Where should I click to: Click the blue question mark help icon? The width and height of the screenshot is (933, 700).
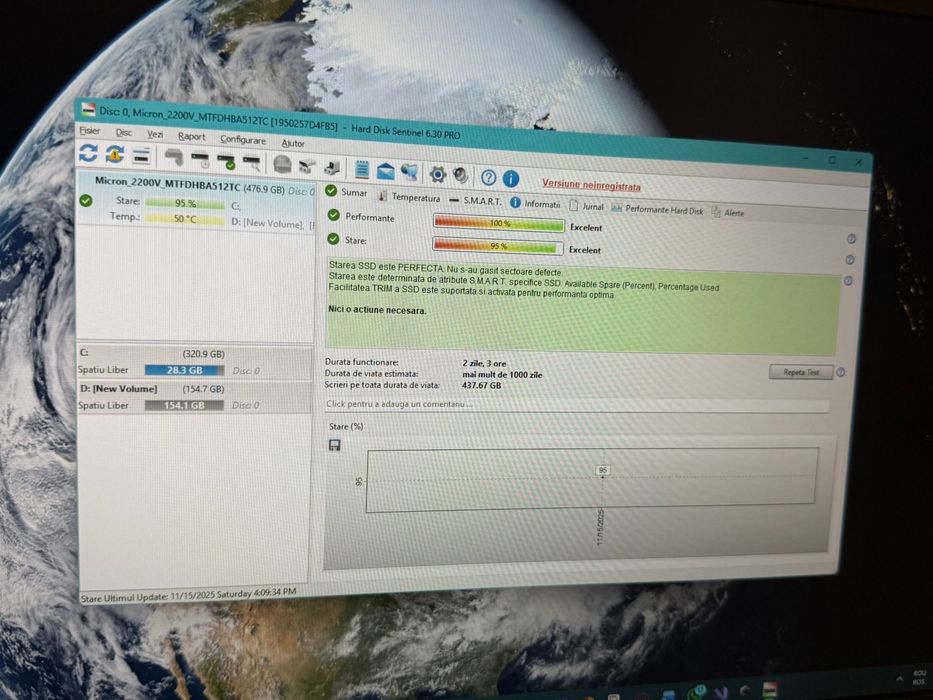pos(489,177)
